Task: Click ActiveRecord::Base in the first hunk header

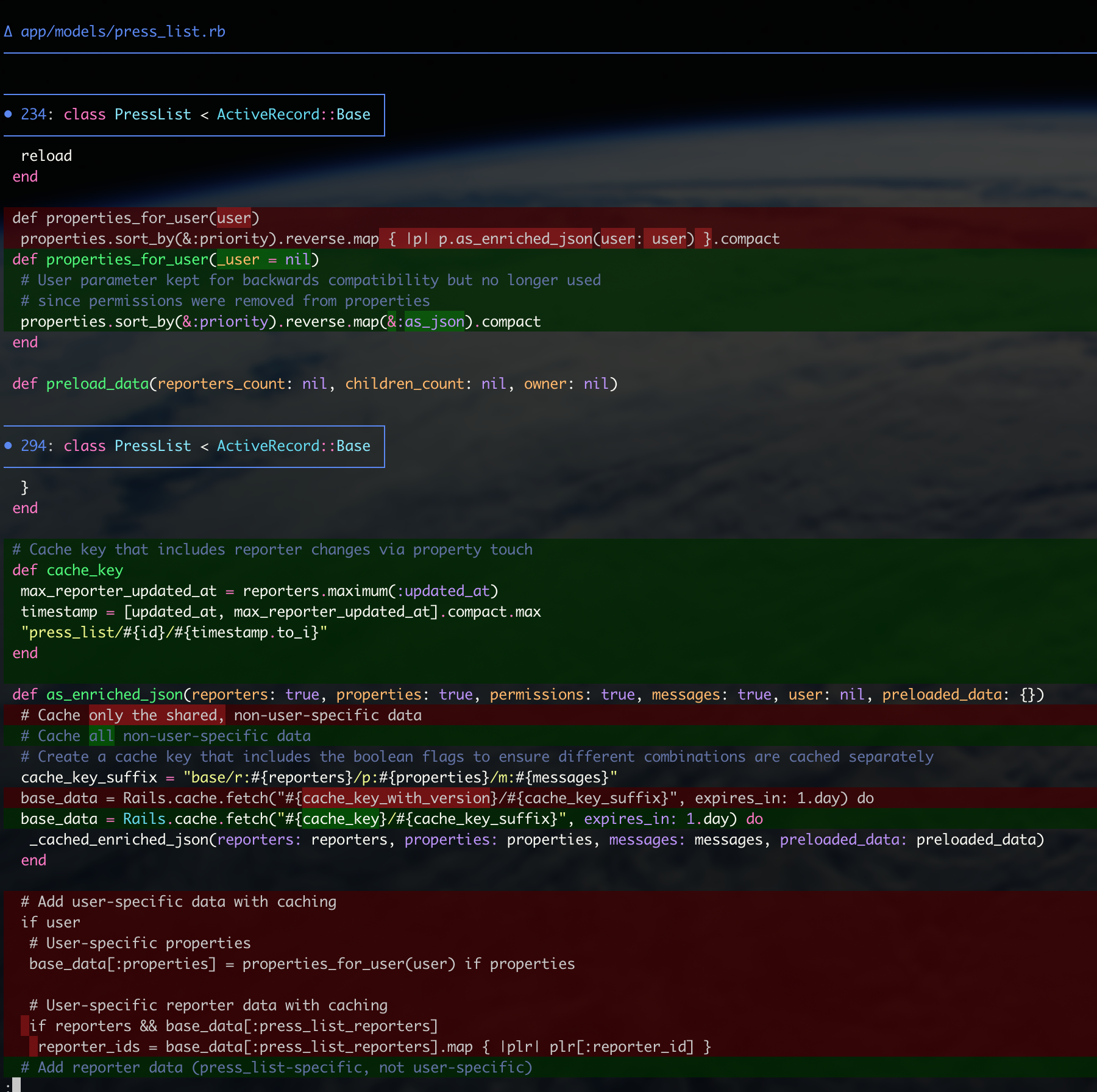Action: (293, 115)
